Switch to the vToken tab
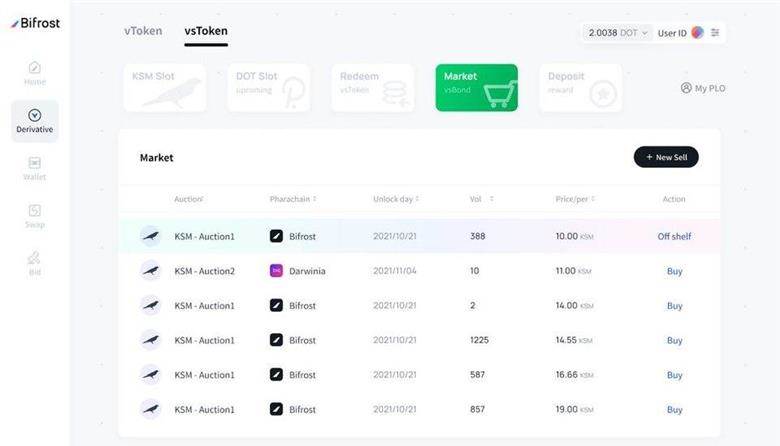Screen dimensions: 780x446 (143, 31)
